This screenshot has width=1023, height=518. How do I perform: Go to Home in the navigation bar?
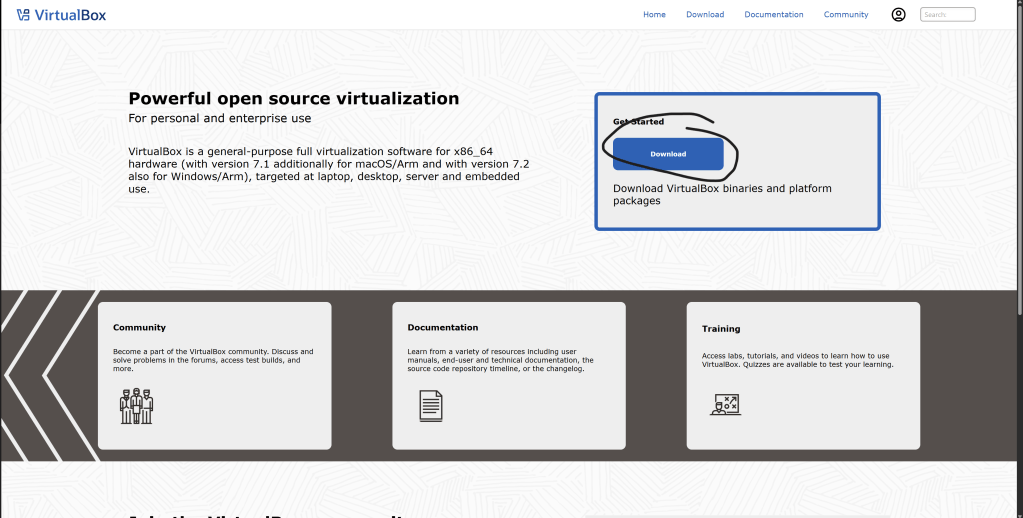(x=654, y=15)
